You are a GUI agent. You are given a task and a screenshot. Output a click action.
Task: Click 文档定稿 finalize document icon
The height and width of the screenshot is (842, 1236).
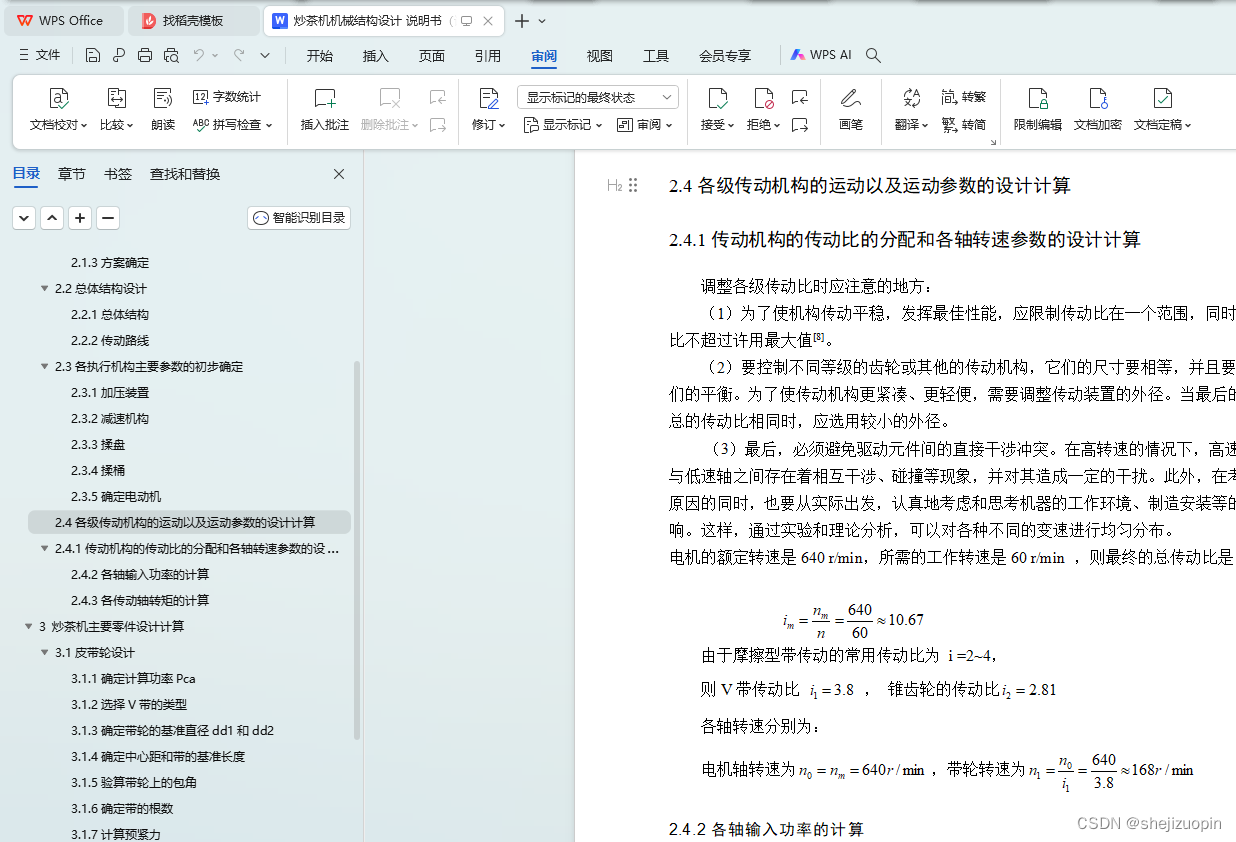[x=1162, y=98]
